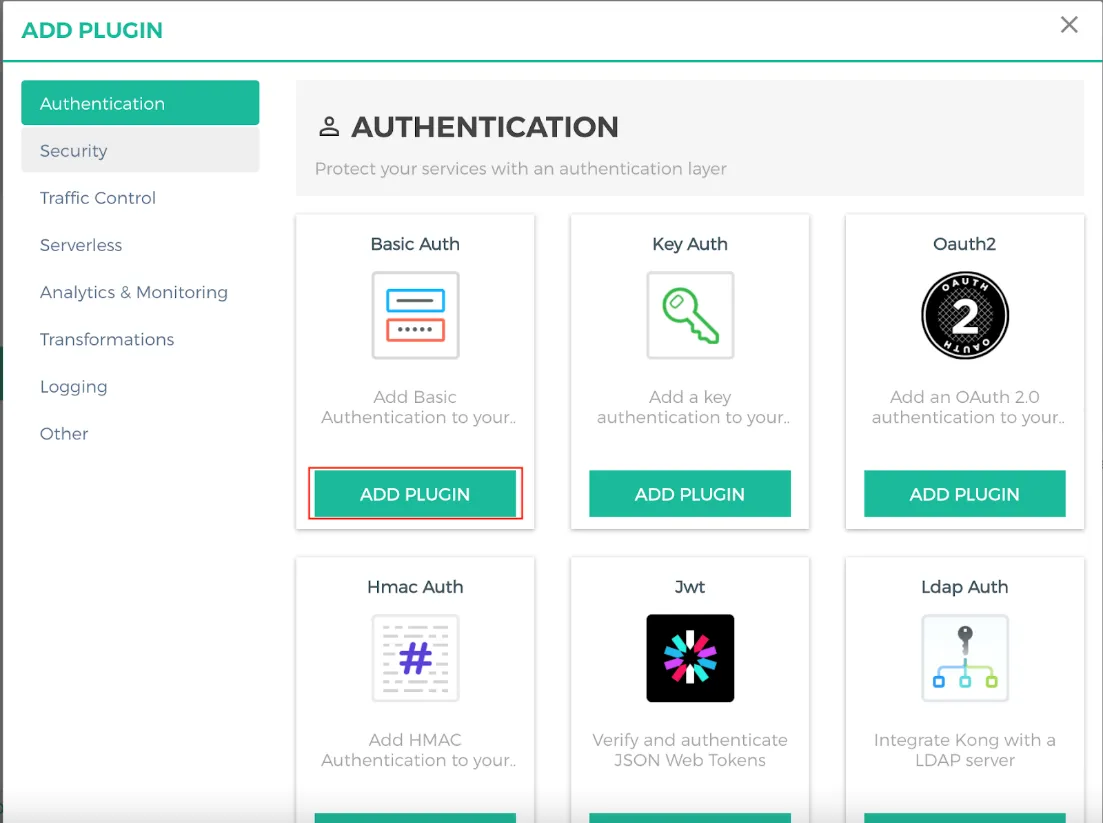Select the Authentication category tab
The image size is (1103, 823).
tap(140, 103)
